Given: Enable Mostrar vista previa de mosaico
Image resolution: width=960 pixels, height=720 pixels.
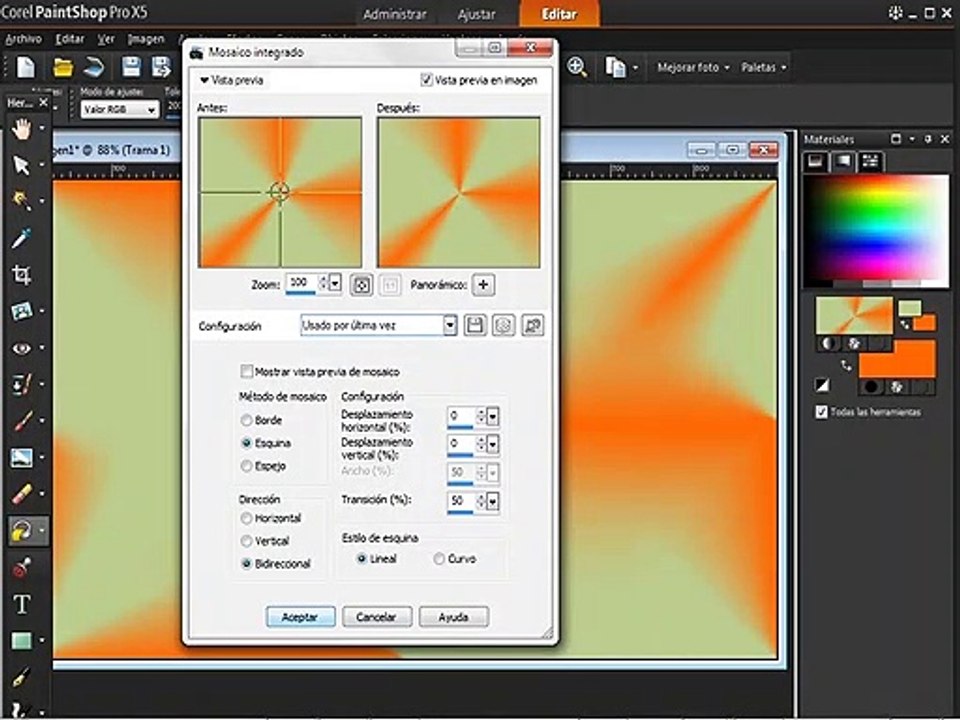Looking at the screenshot, I should (246, 372).
